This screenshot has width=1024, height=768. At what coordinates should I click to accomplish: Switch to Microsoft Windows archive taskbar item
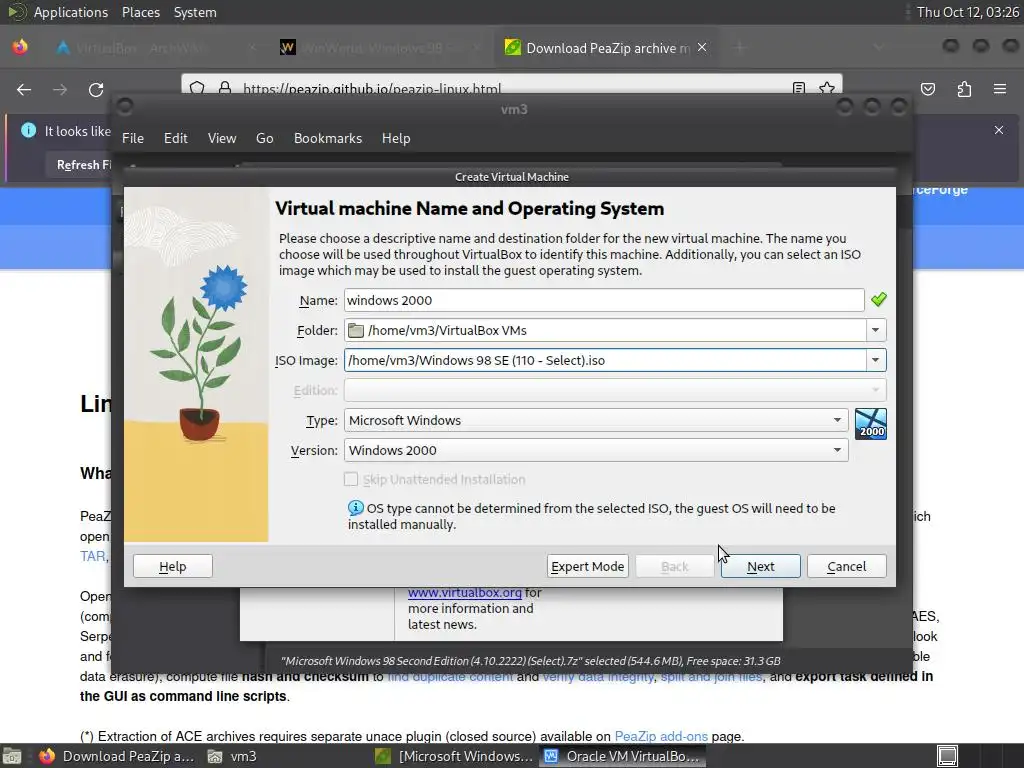455,756
